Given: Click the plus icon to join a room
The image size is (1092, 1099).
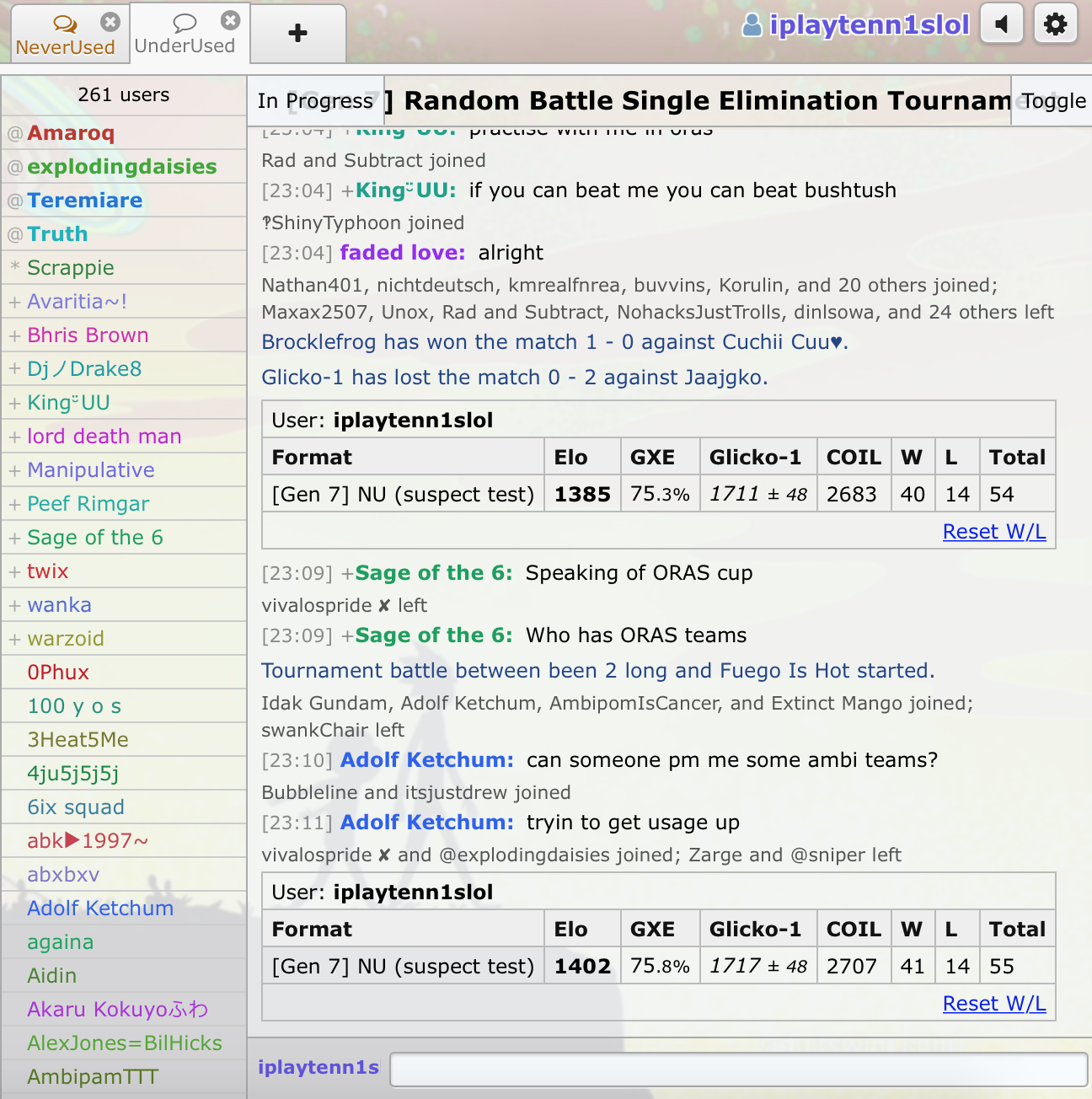Looking at the screenshot, I should (x=297, y=34).
